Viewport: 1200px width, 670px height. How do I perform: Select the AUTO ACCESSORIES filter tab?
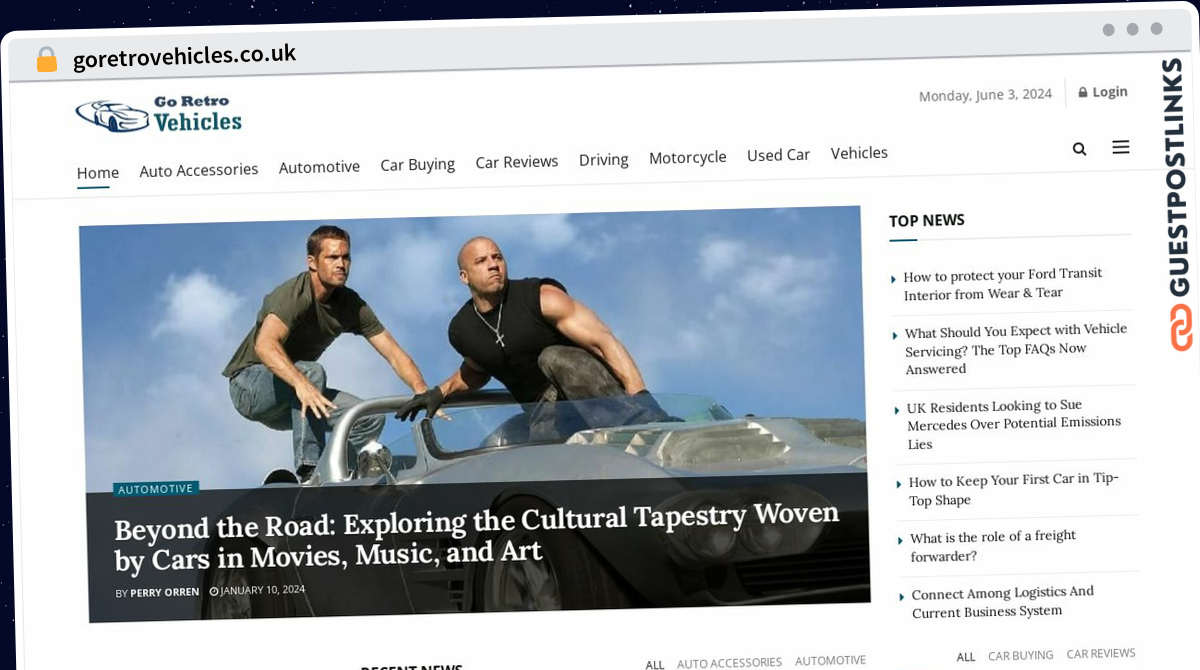pos(729,662)
